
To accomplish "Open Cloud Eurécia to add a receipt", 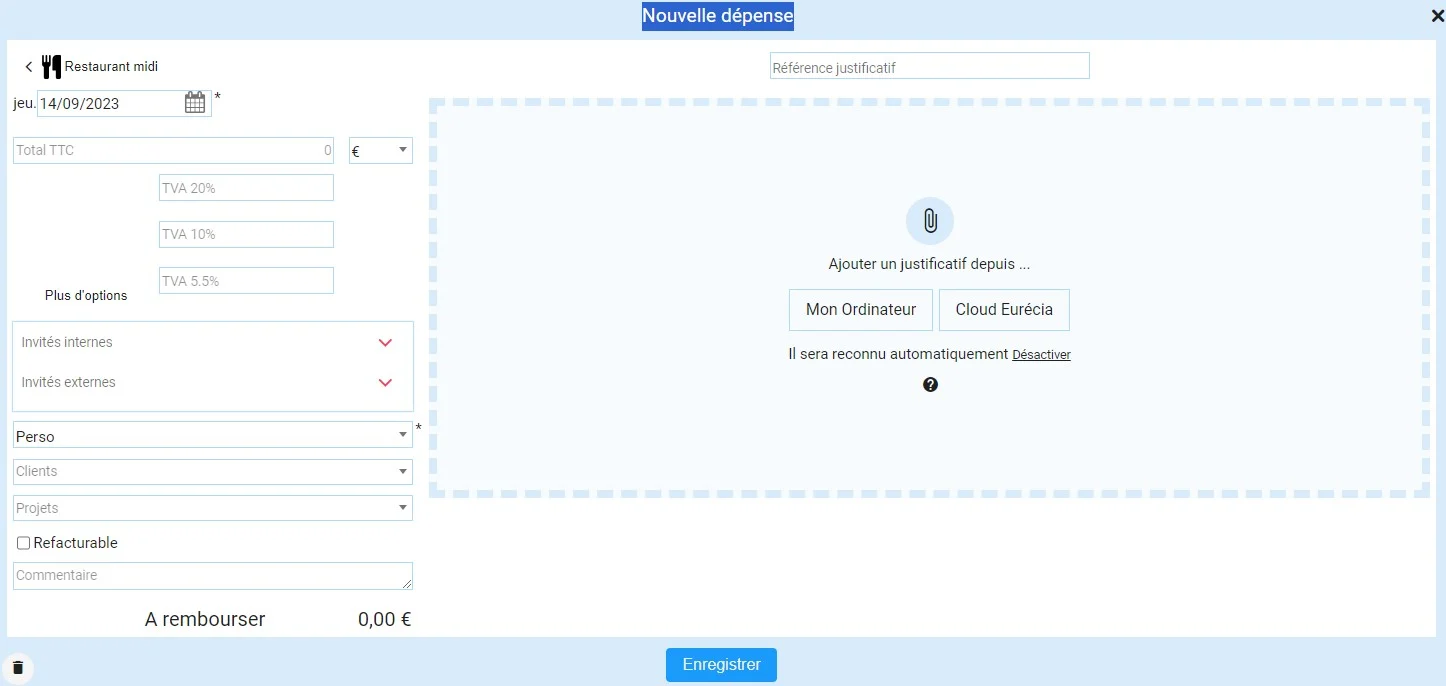I will [x=1004, y=309].
